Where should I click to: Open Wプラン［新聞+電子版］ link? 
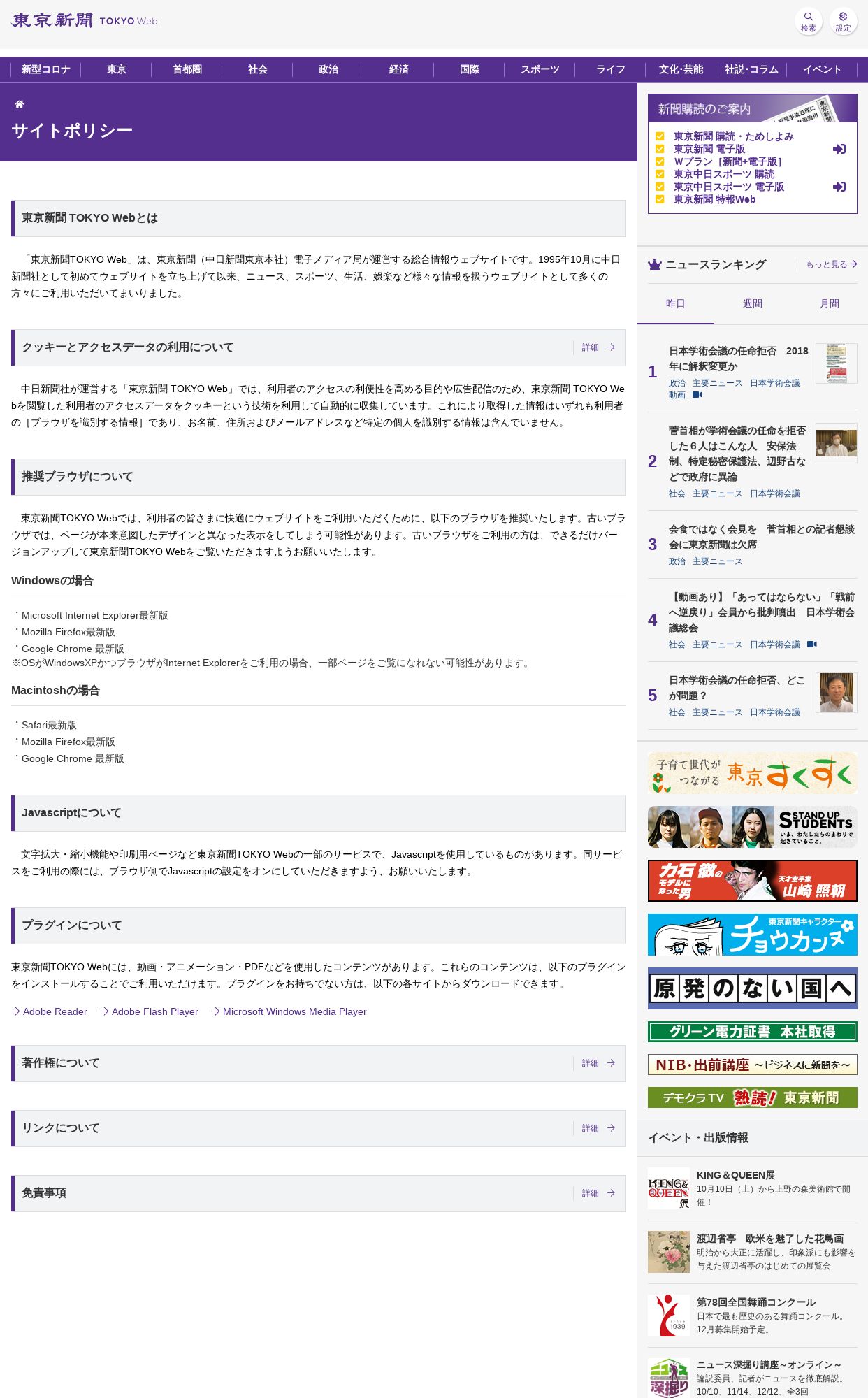pyautogui.click(x=730, y=161)
